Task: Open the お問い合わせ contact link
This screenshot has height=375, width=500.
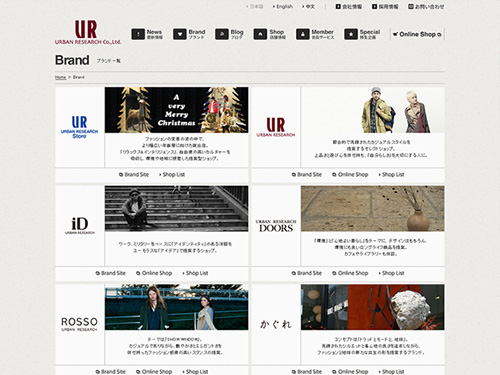Action: tap(426, 6)
